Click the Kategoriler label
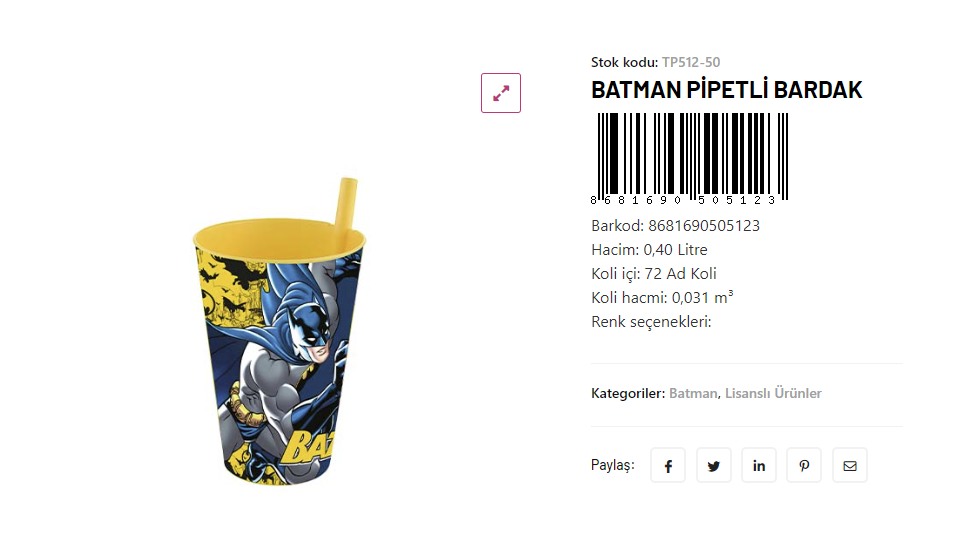 [x=627, y=394]
